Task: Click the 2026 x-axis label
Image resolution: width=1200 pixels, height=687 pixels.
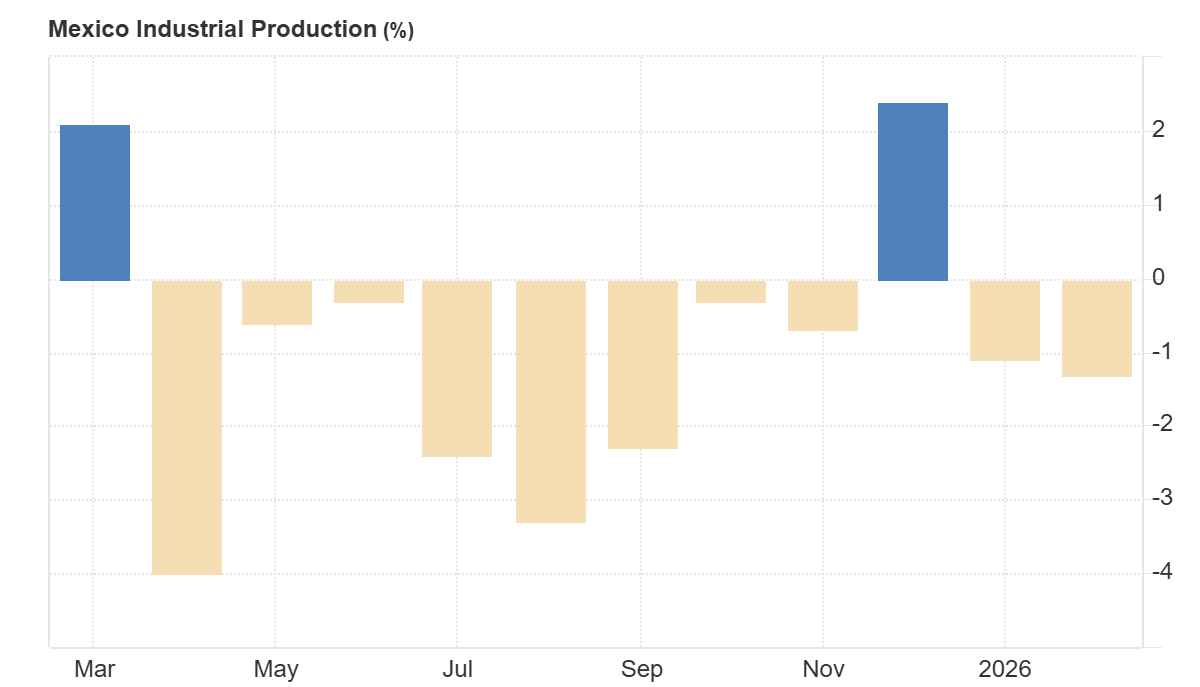Action: point(1005,669)
